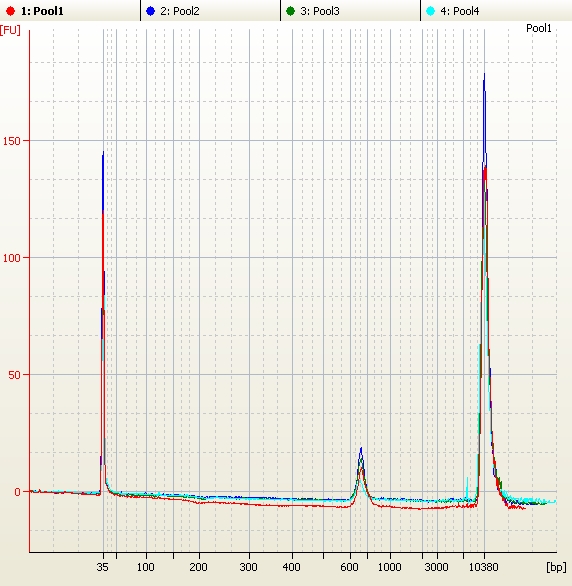Click the 100 value on y-axis
572x586 pixels.
click(11, 258)
